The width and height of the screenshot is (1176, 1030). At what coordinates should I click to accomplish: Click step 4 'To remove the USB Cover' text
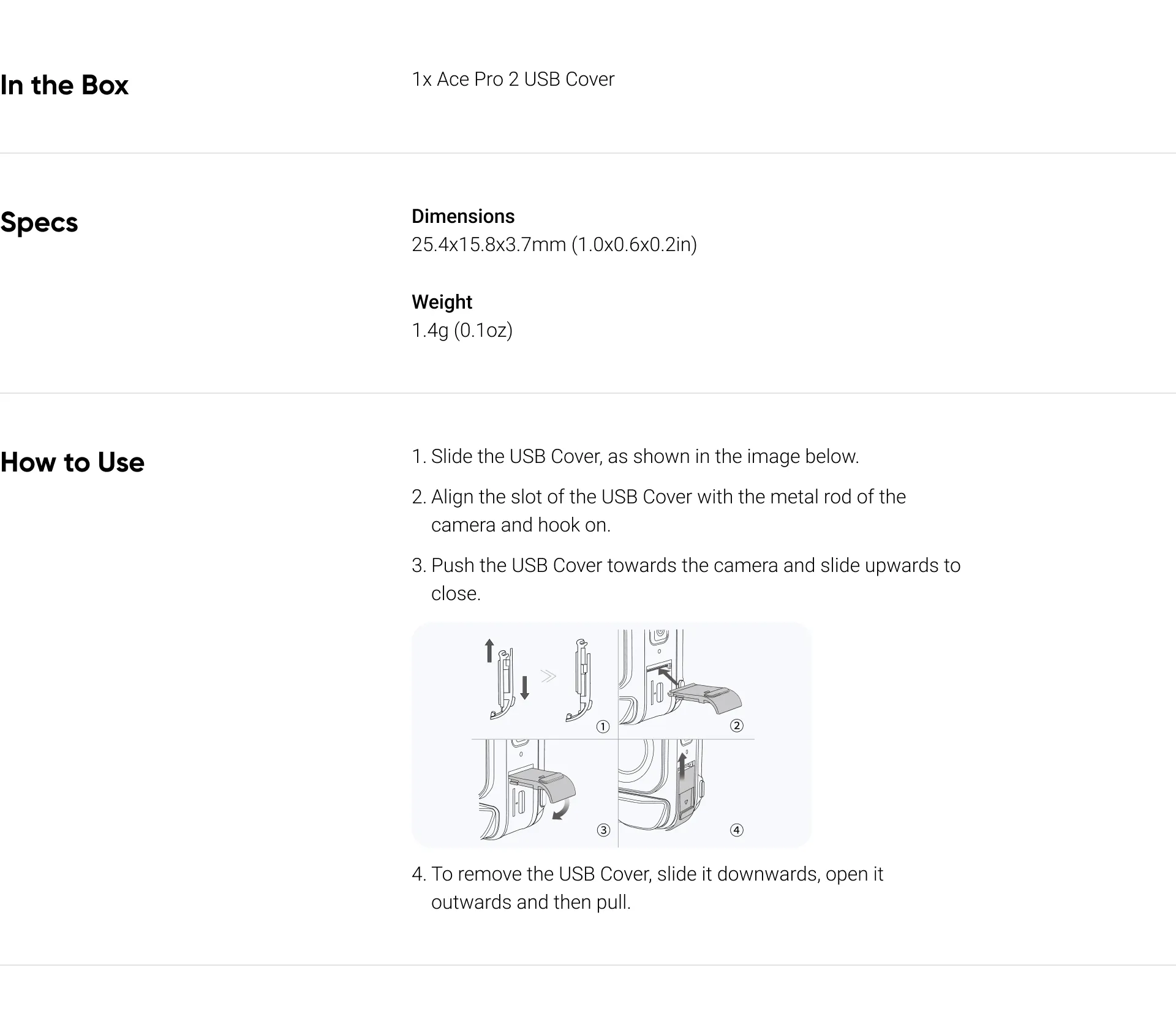pyautogui.click(x=647, y=888)
